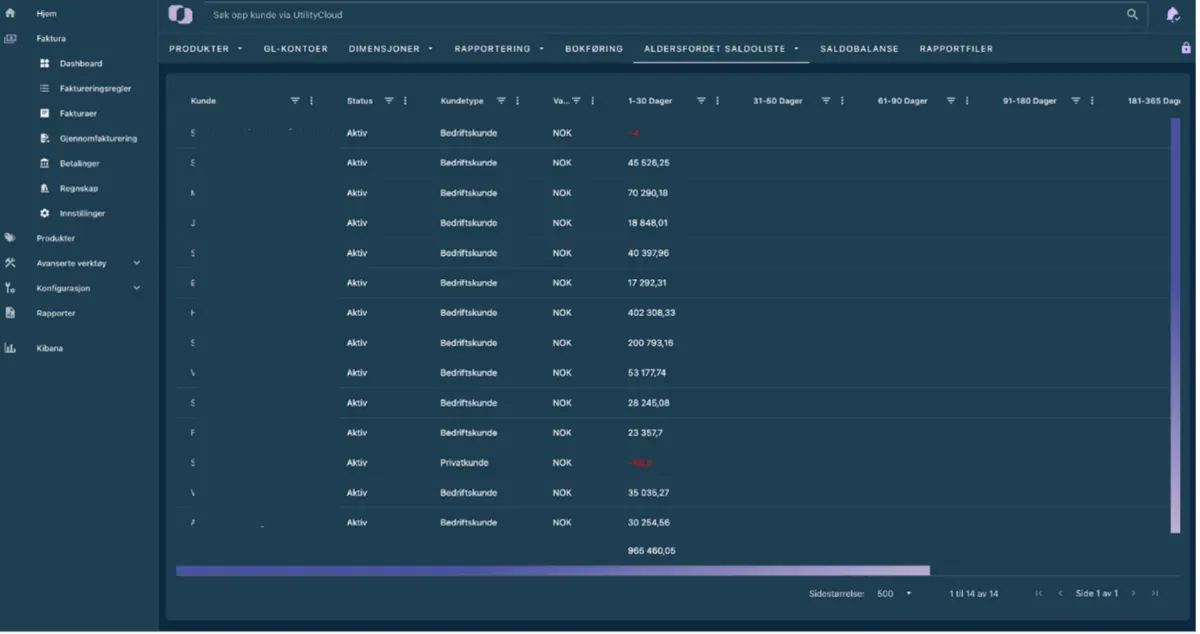This screenshot has height=634, width=1200.
Task: Go to next page arrow
Action: point(1133,594)
